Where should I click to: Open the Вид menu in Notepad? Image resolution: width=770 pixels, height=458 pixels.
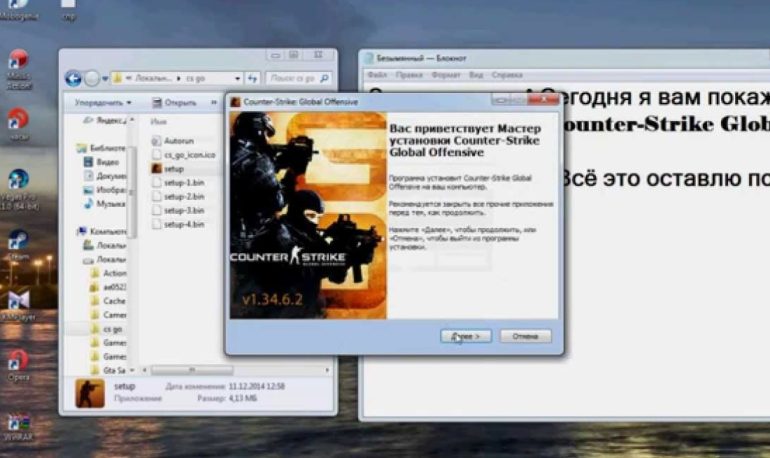pyautogui.click(x=476, y=75)
